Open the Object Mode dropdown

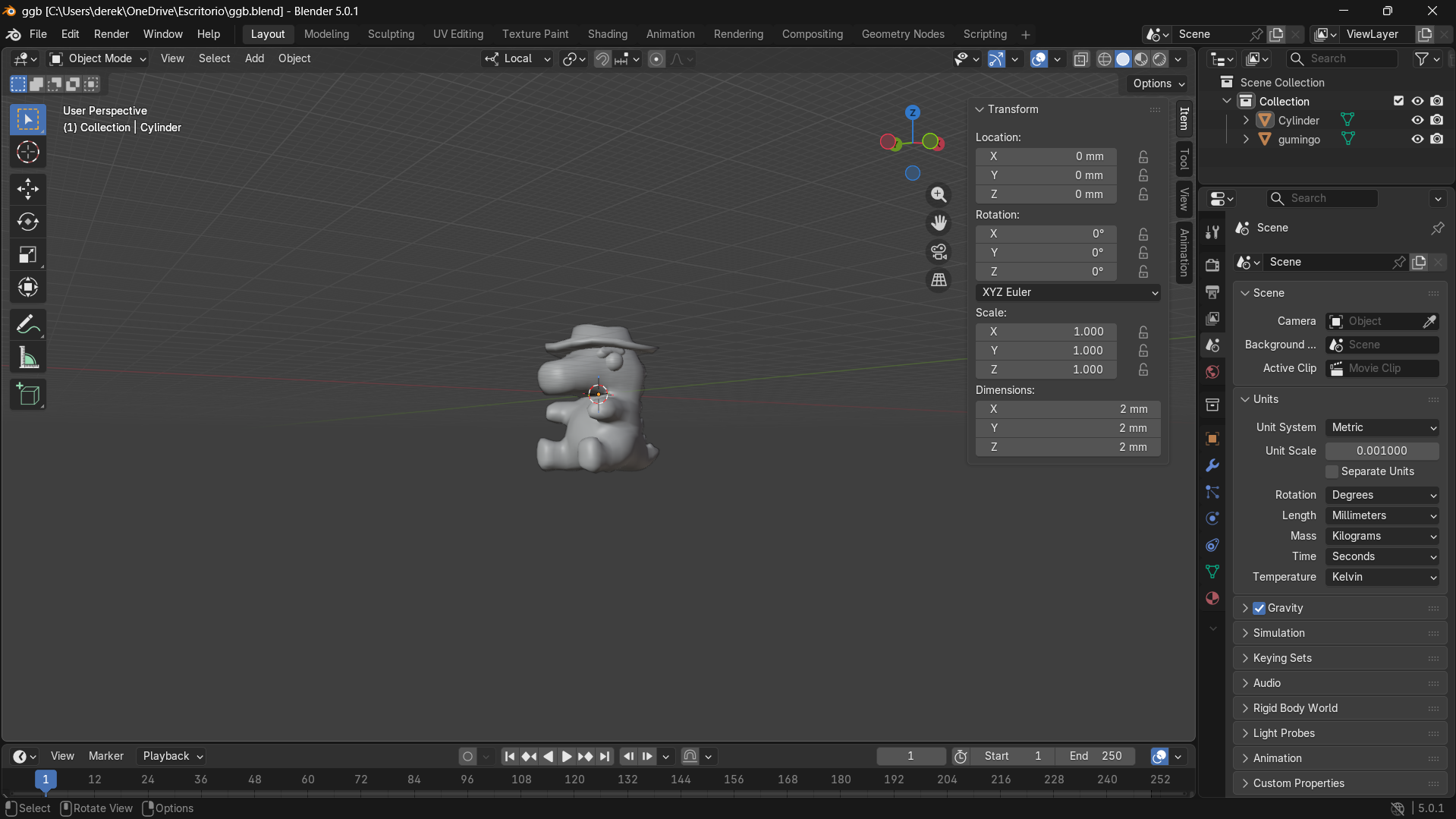(98, 58)
